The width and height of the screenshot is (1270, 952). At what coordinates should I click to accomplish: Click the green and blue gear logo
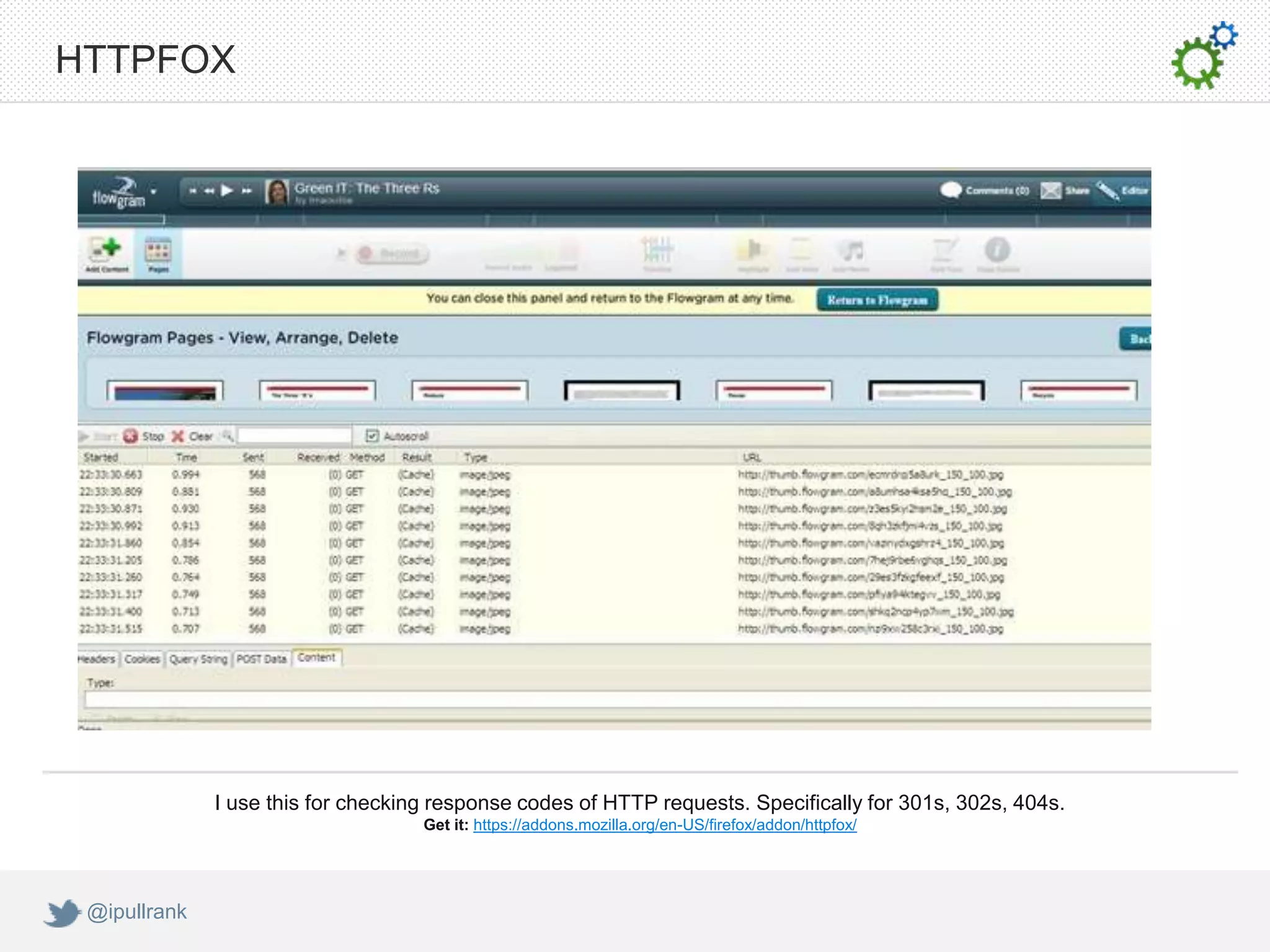(1204, 56)
